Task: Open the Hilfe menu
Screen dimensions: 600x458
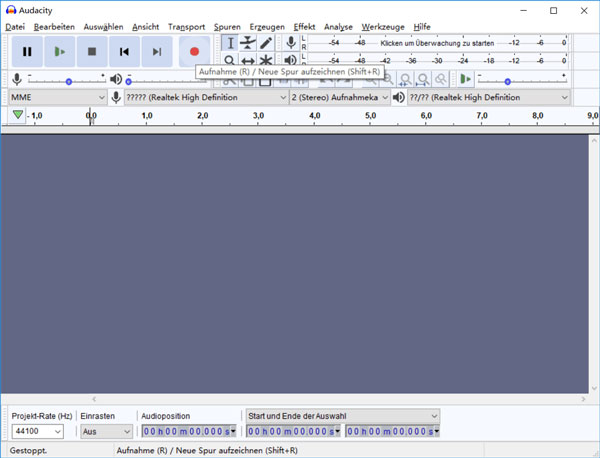Action: tap(422, 27)
